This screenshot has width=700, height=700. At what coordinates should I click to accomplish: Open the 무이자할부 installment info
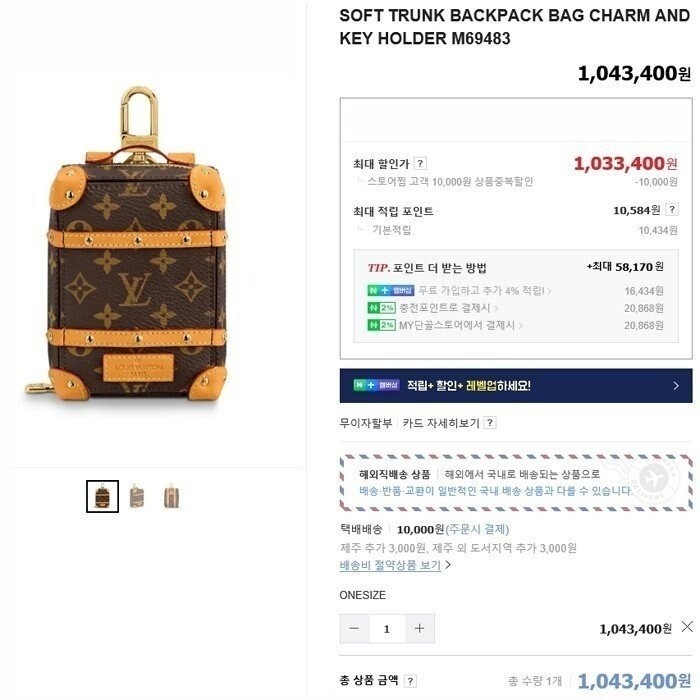coord(366,423)
